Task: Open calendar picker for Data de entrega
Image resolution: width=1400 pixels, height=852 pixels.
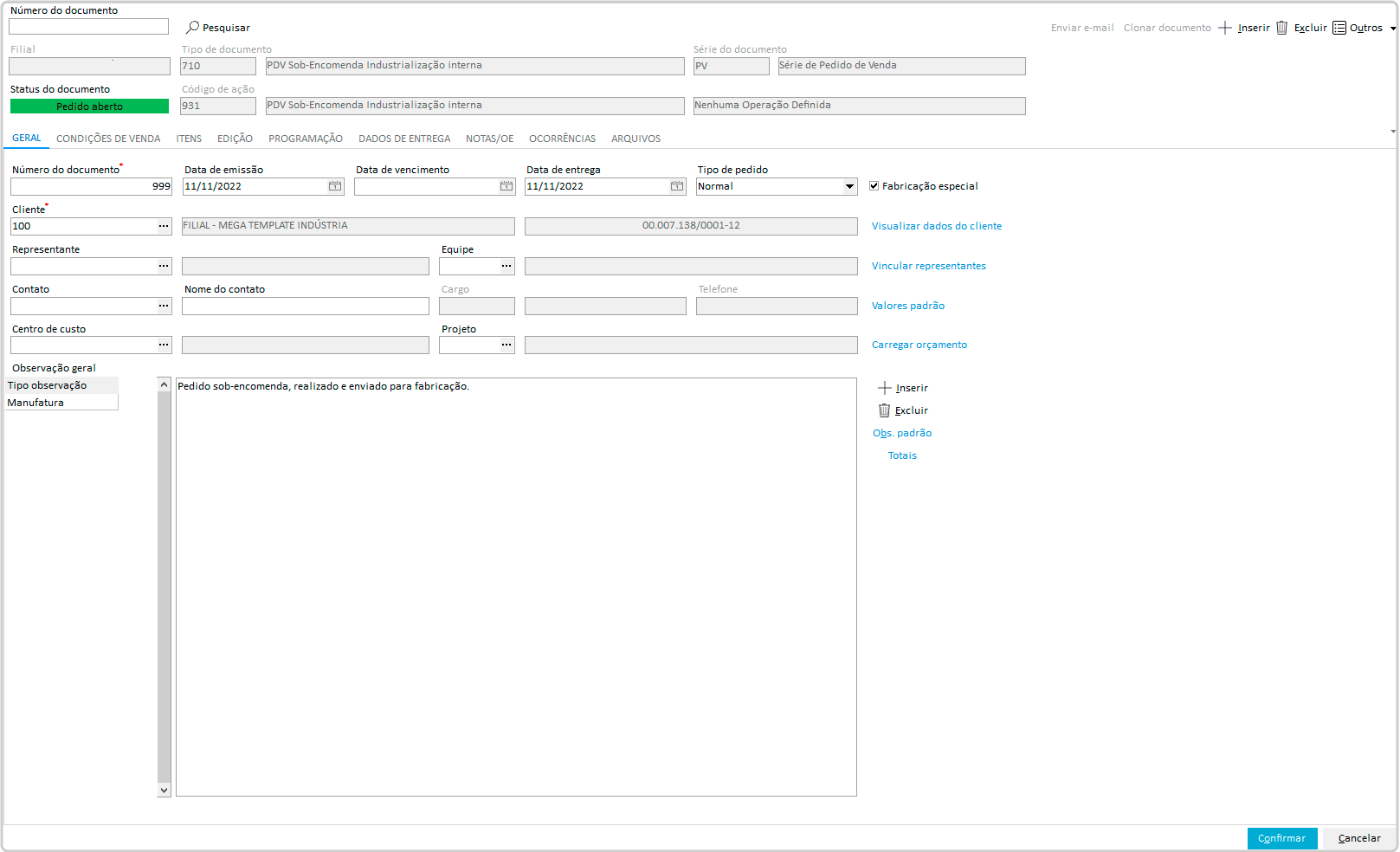Action: pyautogui.click(x=676, y=186)
